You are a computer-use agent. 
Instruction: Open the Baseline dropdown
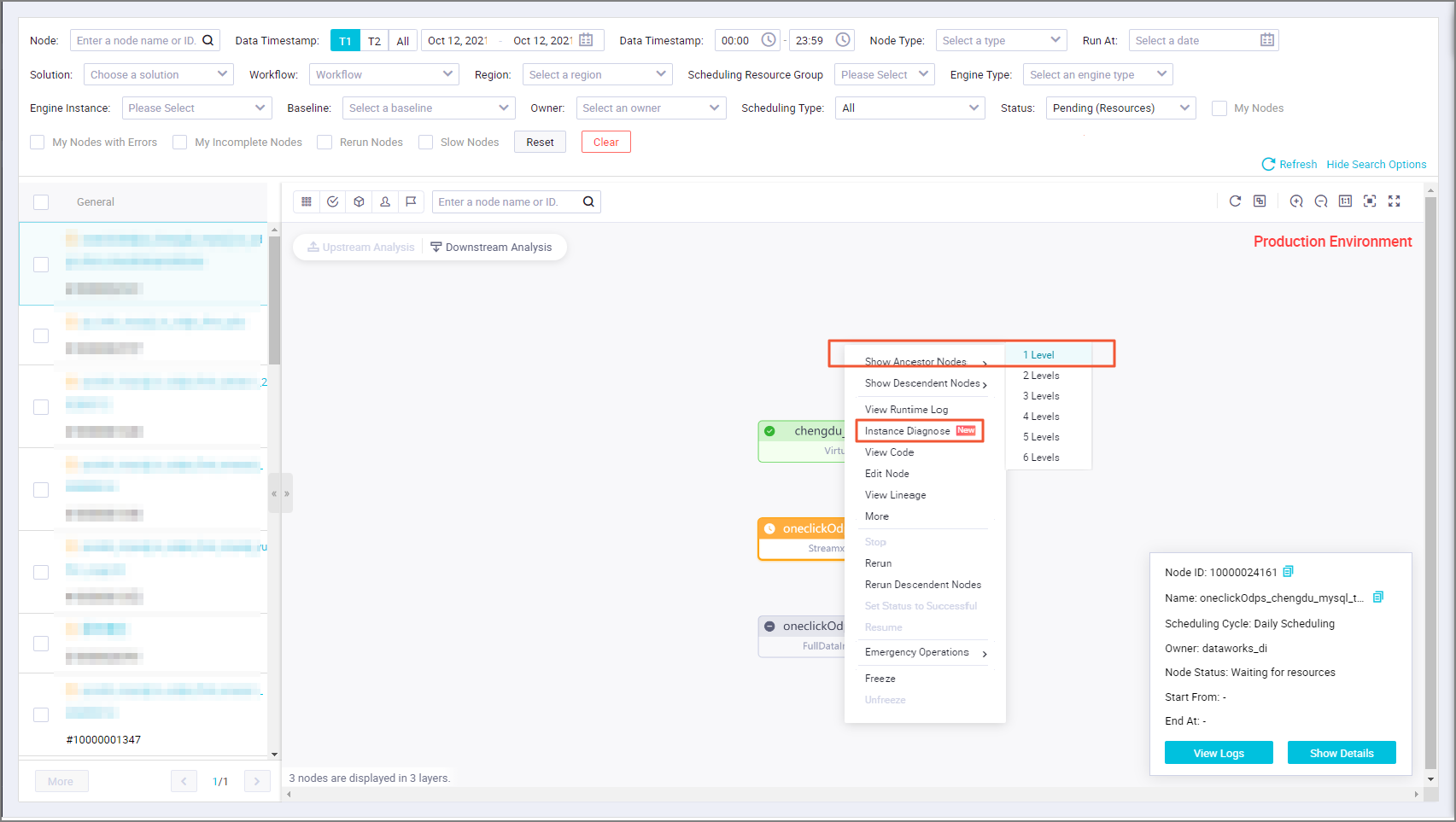[429, 108]
